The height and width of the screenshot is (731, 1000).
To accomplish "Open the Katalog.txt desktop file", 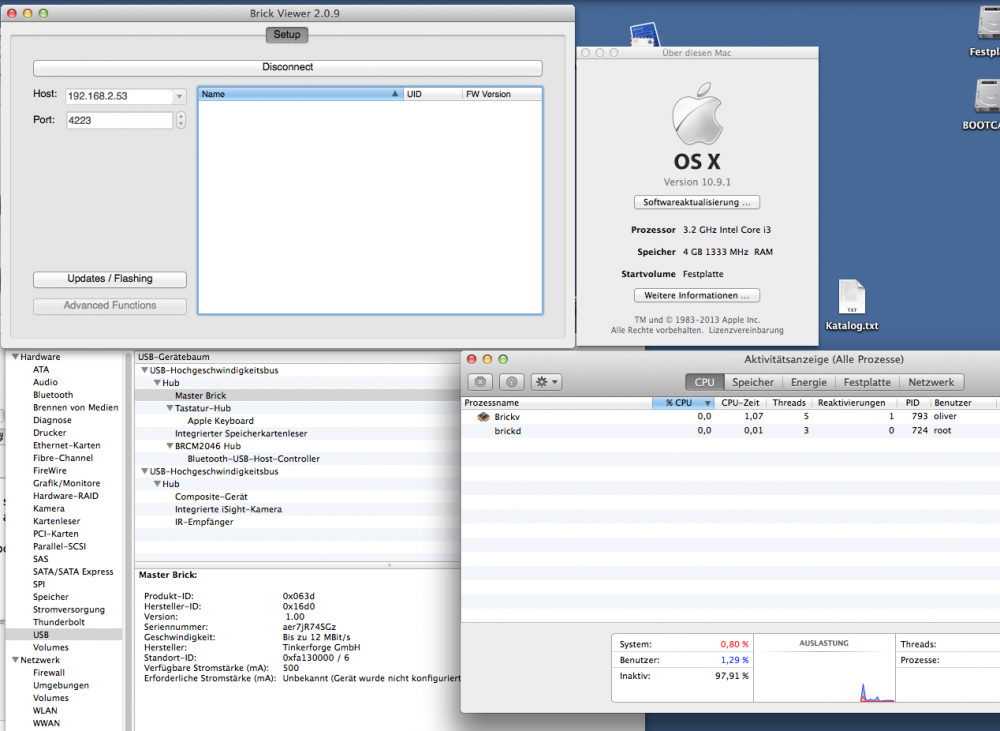I will [x=852, y=299].
